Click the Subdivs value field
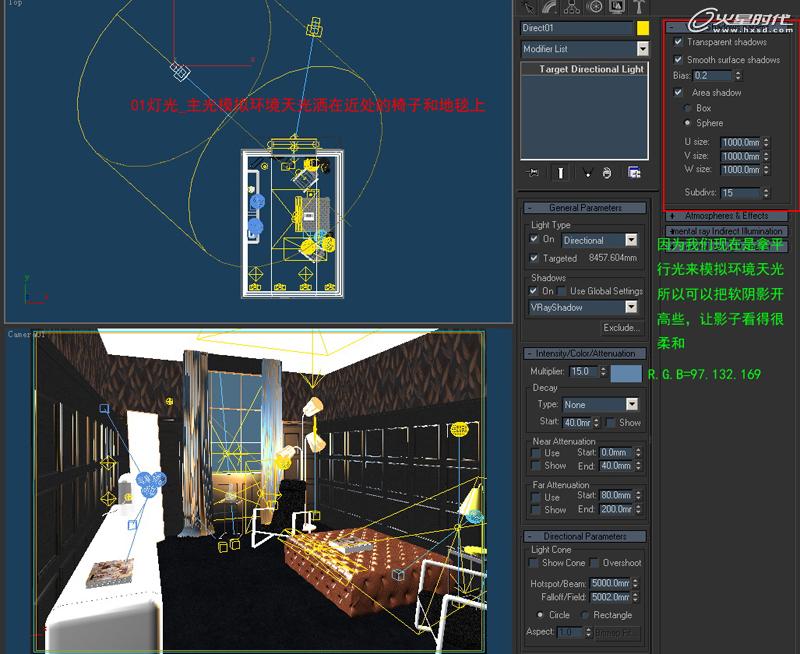800x654 pixels. point(740,193)
